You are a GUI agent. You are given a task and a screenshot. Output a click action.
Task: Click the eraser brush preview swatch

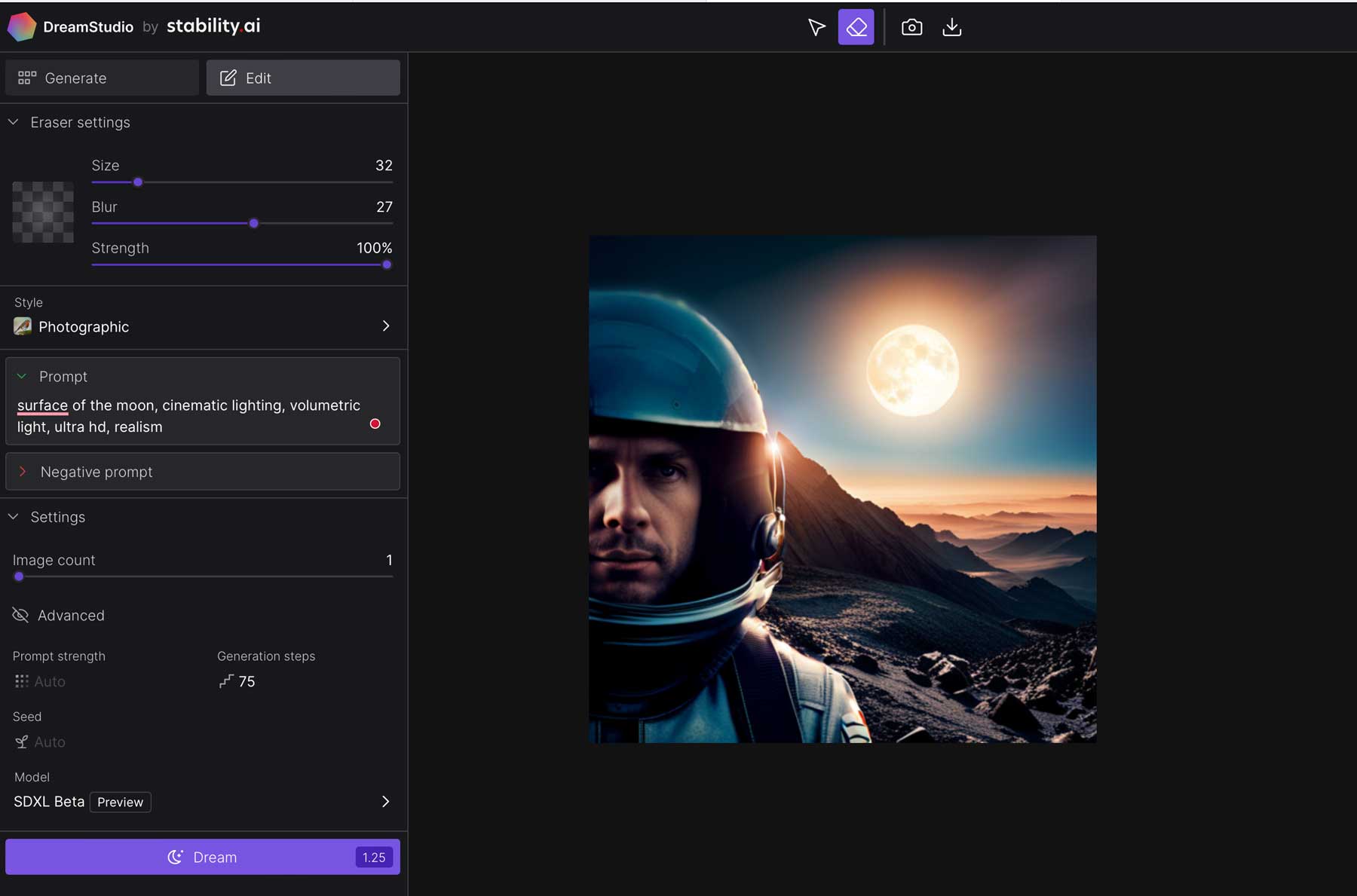coord(42,213)
